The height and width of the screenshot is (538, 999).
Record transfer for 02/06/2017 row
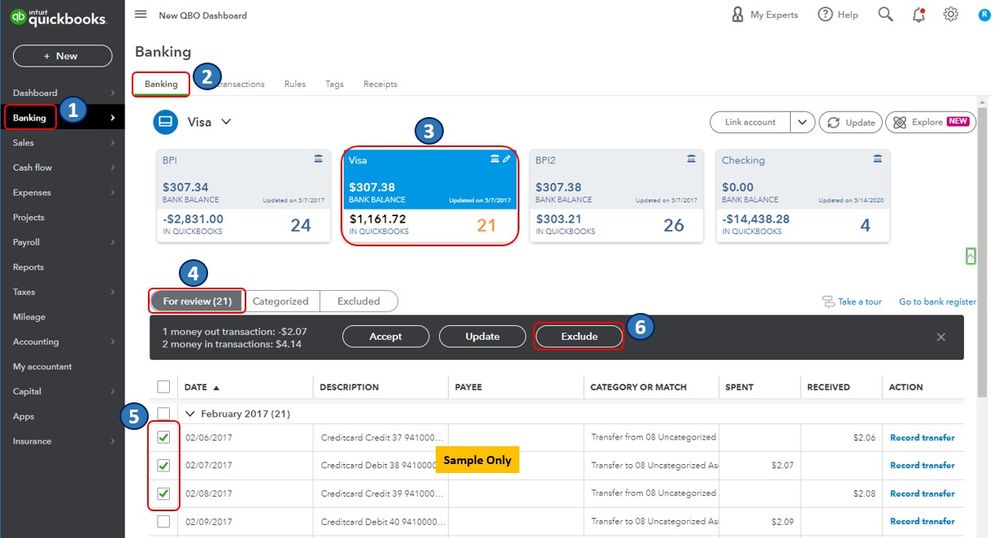point(922,437)
